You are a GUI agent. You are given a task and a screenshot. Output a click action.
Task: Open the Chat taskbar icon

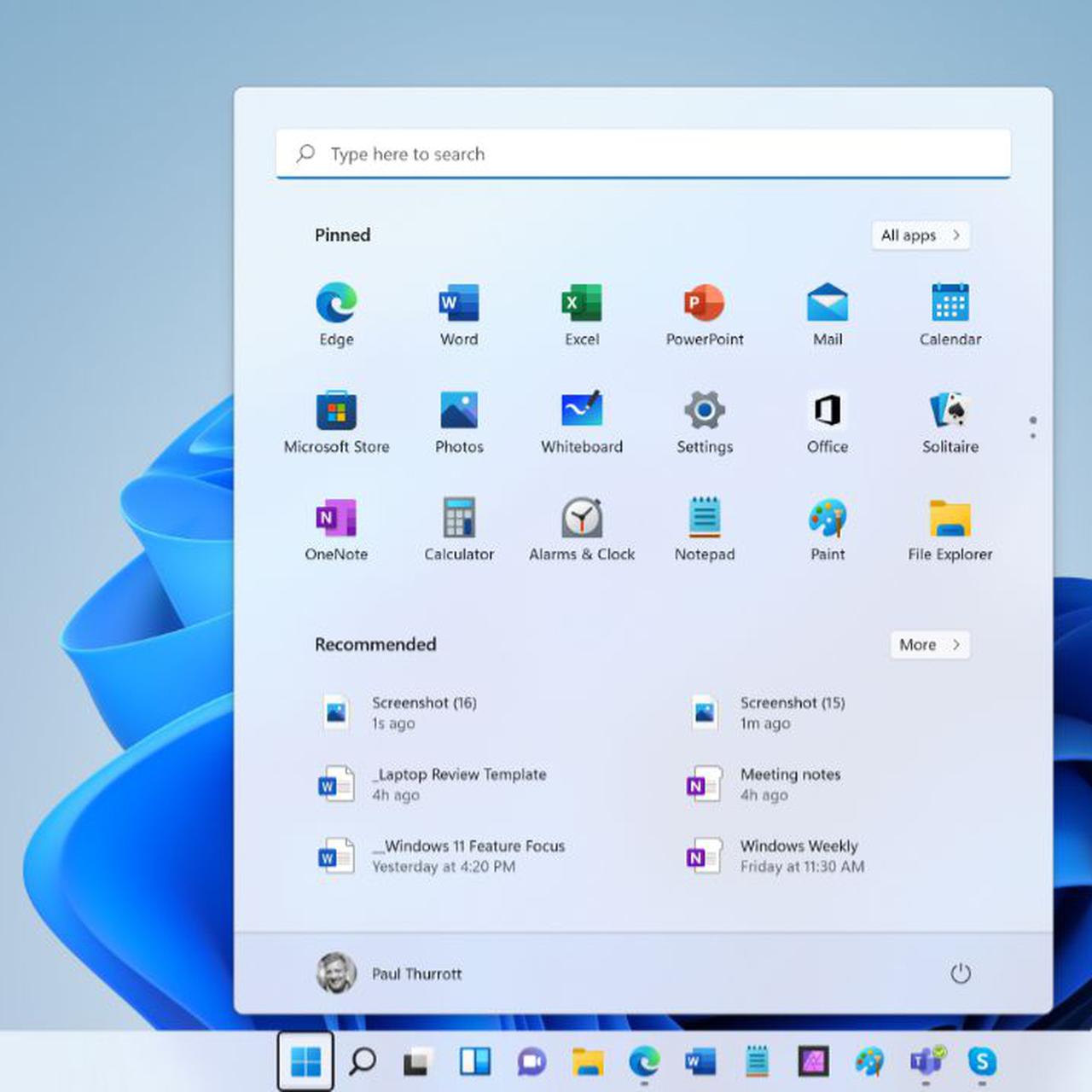[531, 1061]
